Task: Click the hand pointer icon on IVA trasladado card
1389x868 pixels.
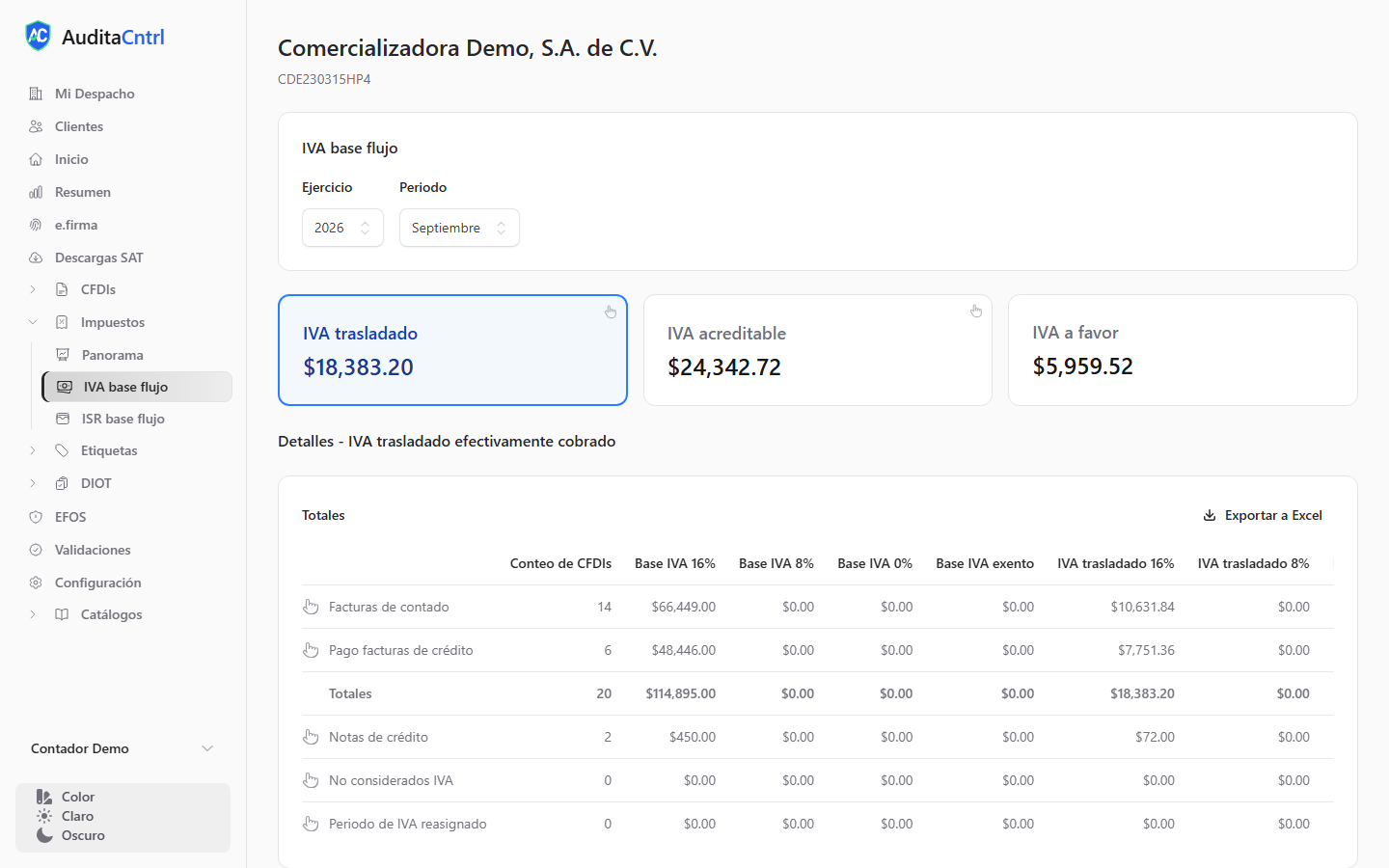Action: [611, 312]
